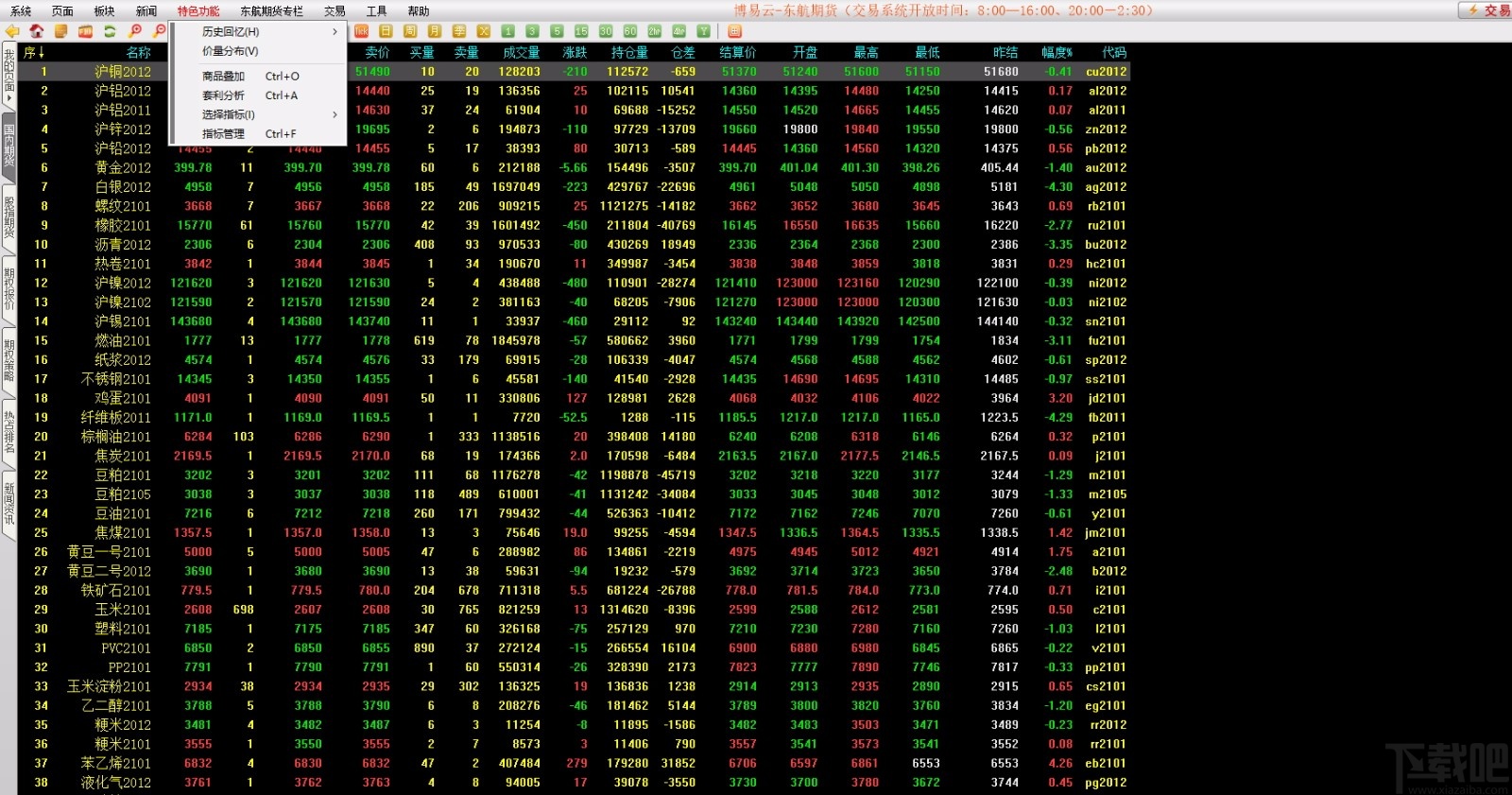Sort by the 持仓量 column header
The image size is (1512, 795).
click(x=629, y=52)
